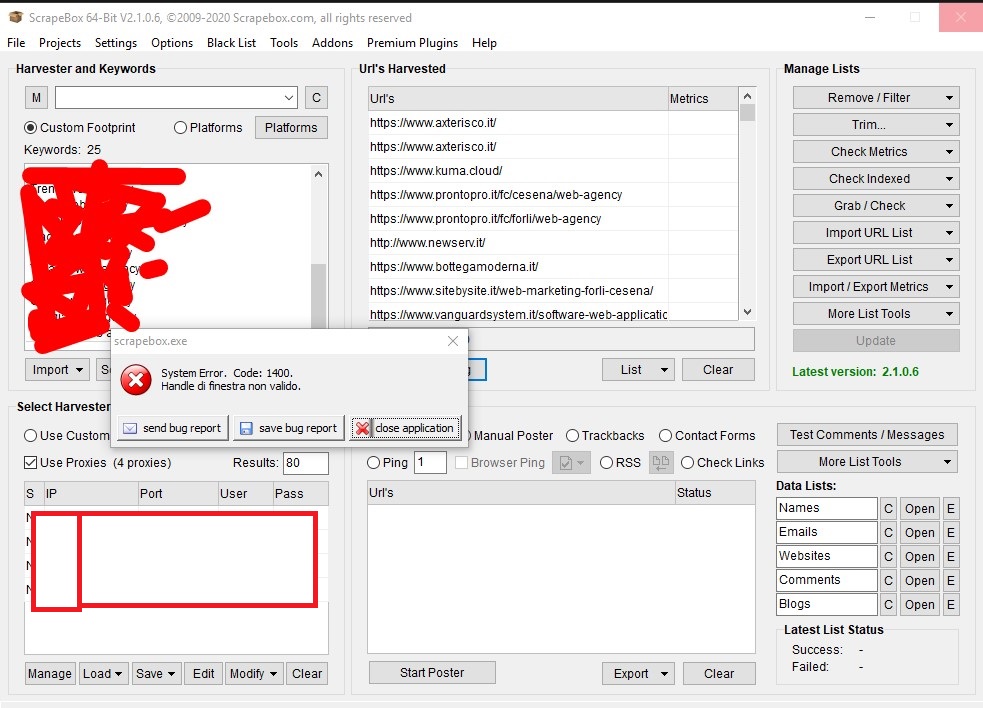Open the Export URL List dropdown
983x708 pixels.
click(876, 260)
